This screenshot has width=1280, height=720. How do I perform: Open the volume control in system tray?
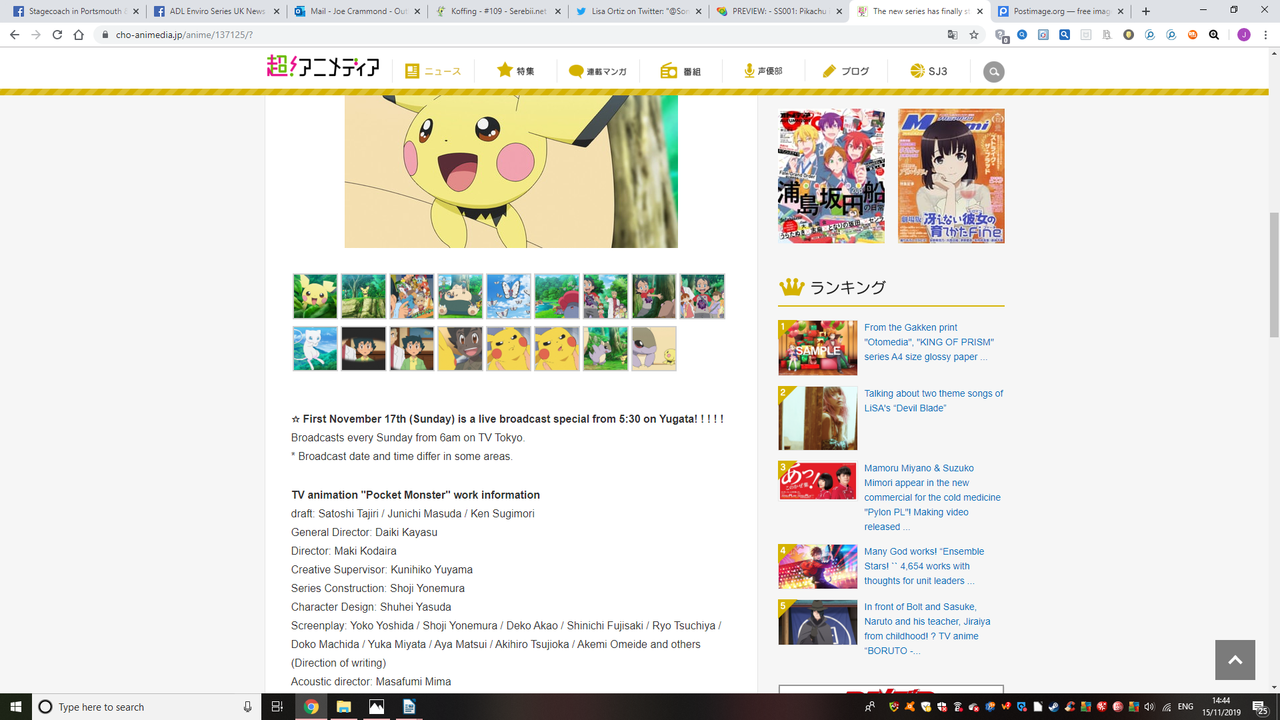(1149, 706)
